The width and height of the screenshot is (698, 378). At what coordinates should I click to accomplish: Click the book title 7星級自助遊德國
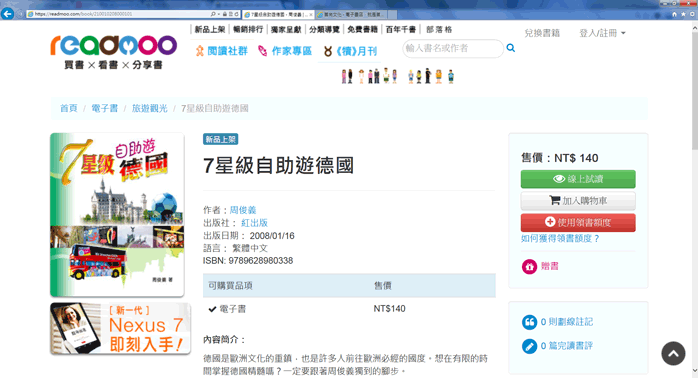click(x=278, y=165)
